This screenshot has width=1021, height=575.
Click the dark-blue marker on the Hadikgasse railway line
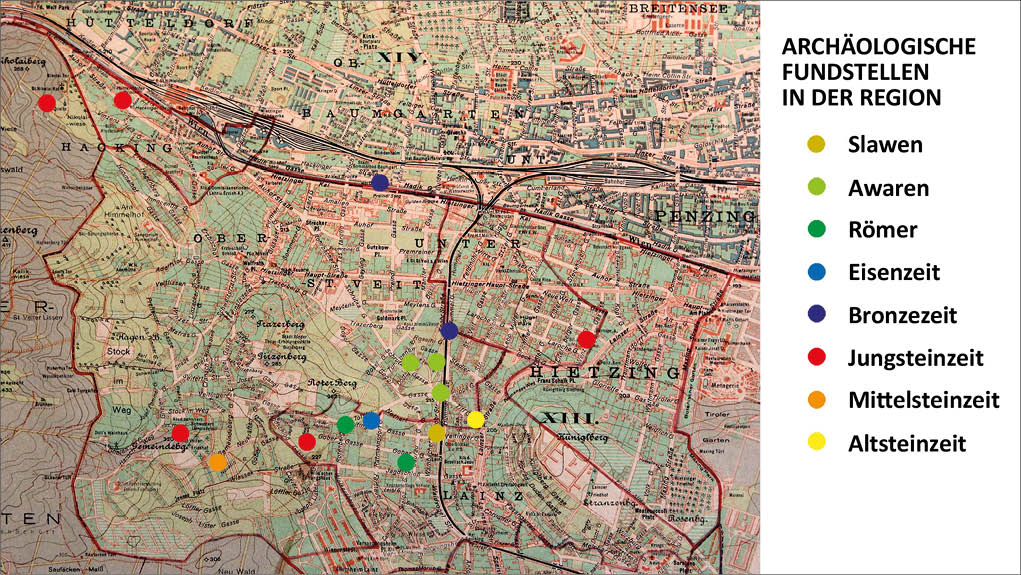(x=380, y=182)
